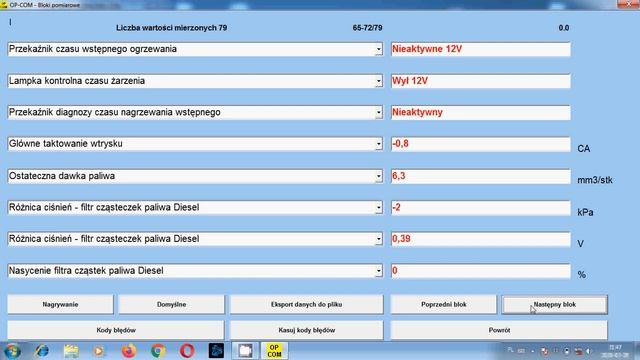Launch Opera from the taskbar
The width and height of the screenshot is (640, 360).
pos(187,351)
